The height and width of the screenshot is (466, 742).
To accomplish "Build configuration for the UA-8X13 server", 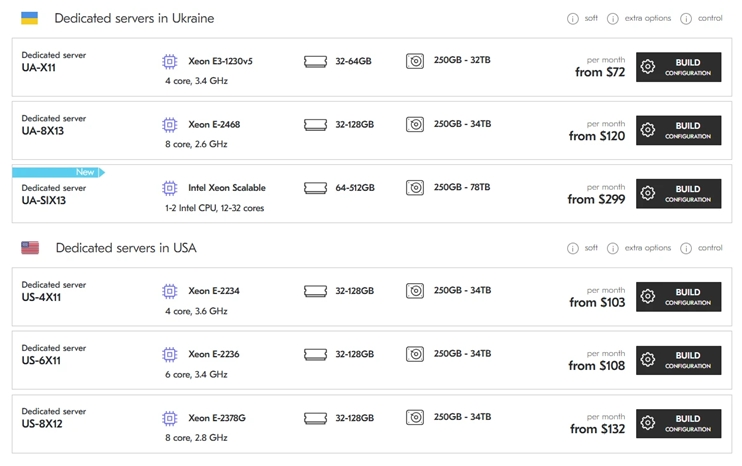I will 678,131.
